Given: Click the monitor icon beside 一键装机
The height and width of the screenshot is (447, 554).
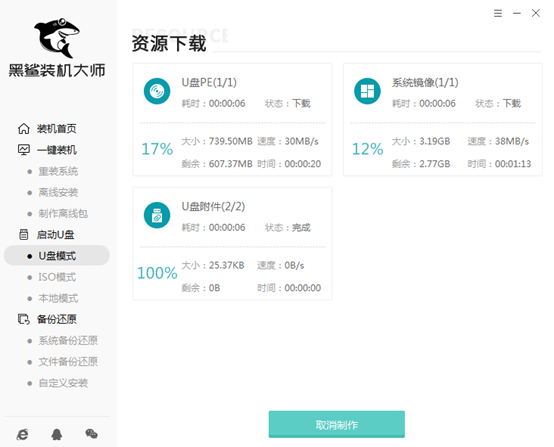Looking at the screenshot, I should coord(24,150).
